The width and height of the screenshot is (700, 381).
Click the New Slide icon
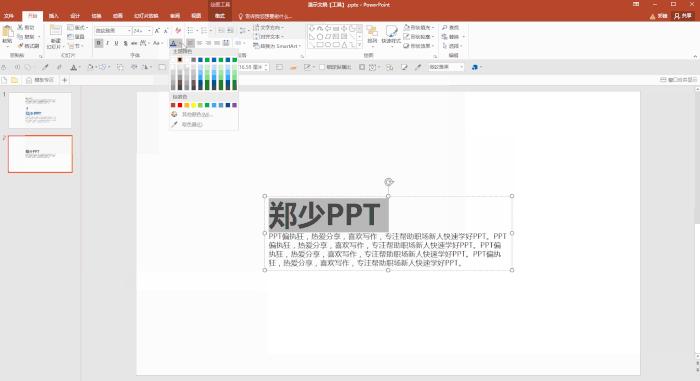55,31
